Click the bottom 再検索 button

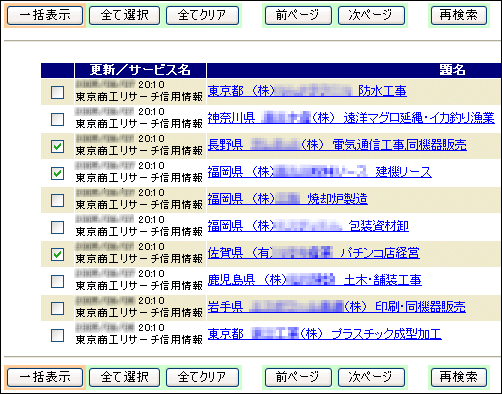(x=459, y=377)
